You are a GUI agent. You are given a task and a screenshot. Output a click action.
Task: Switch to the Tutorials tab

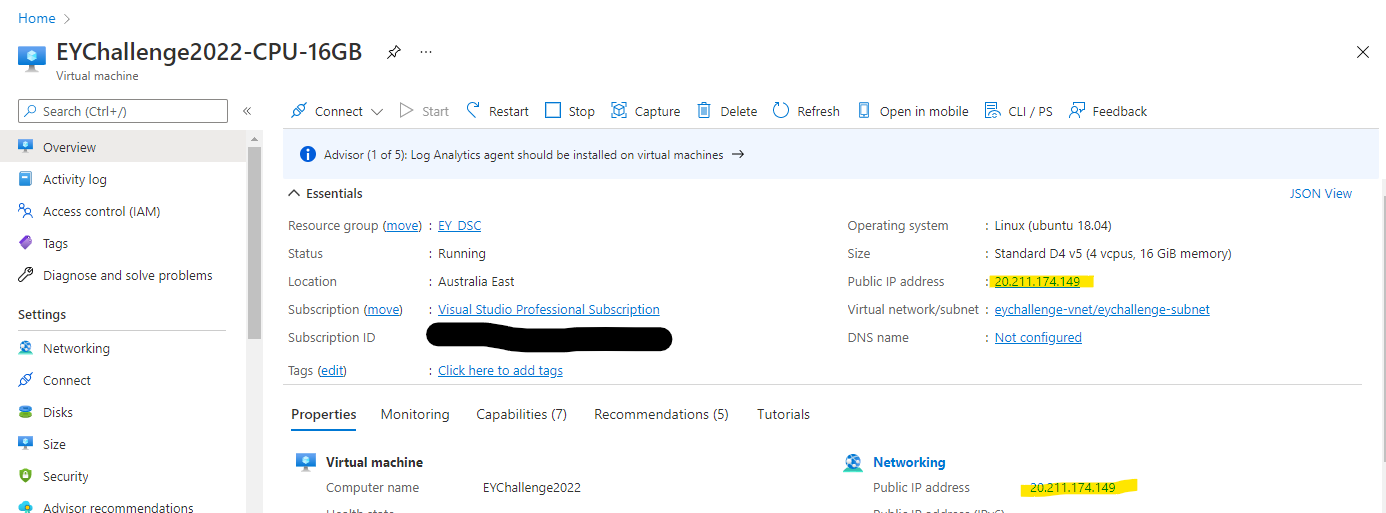tap(783, 414)
